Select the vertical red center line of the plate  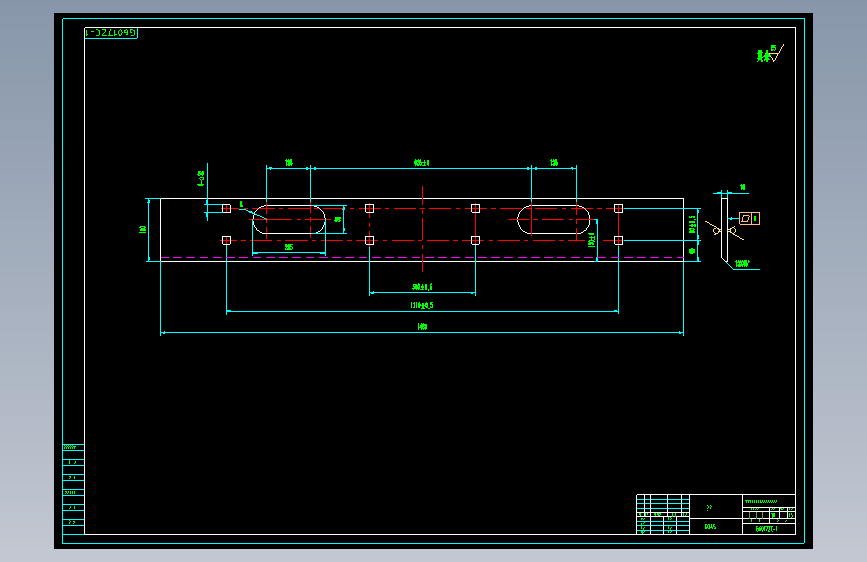(422, 229)
